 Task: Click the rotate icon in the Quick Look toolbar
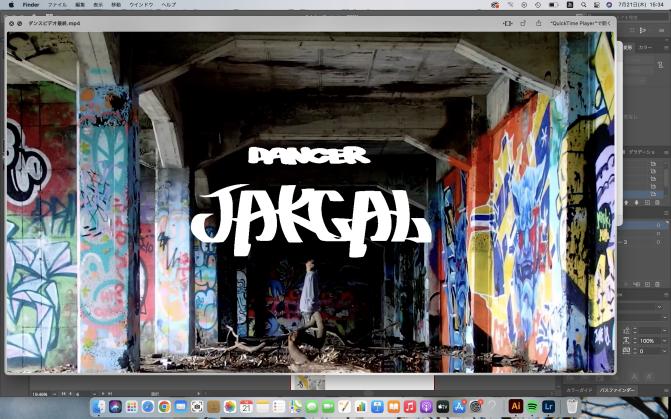(x=523, y=23)
